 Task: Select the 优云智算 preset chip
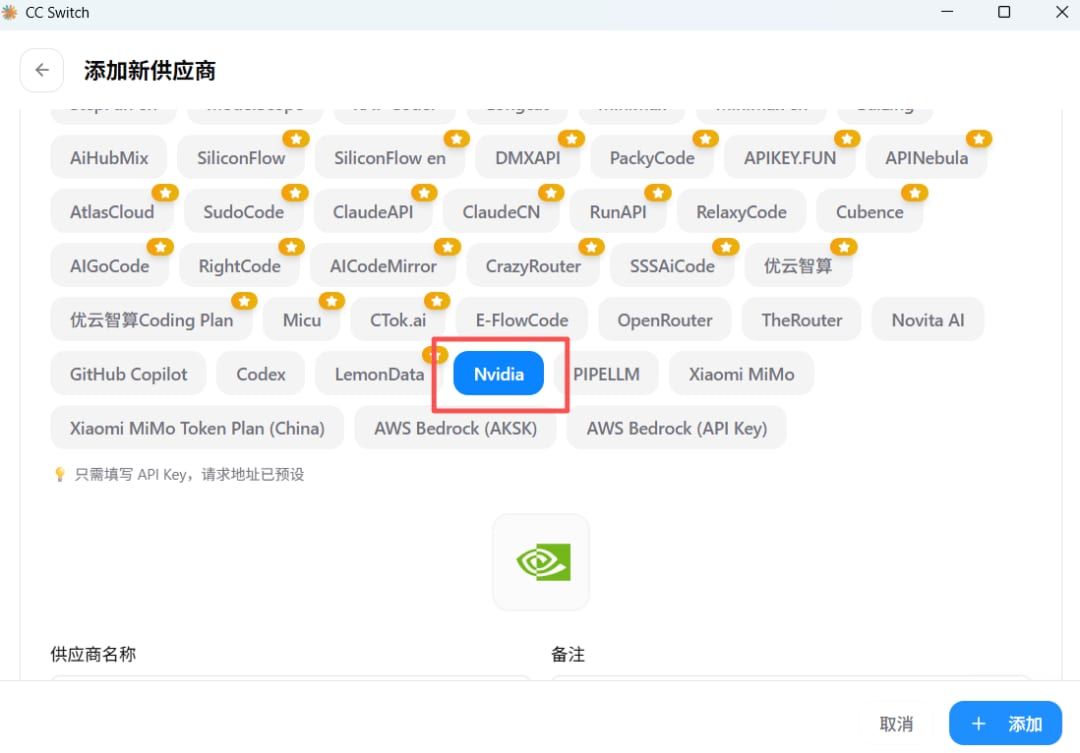pos(798,265)
